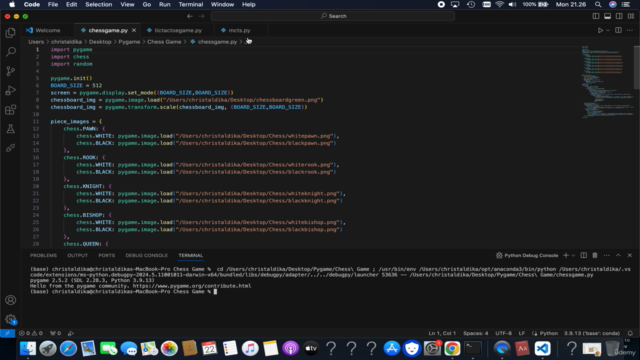Close the terminal panel
This screenshot has width=640, height=360.
pyautogui.click(x=630, y=256)
